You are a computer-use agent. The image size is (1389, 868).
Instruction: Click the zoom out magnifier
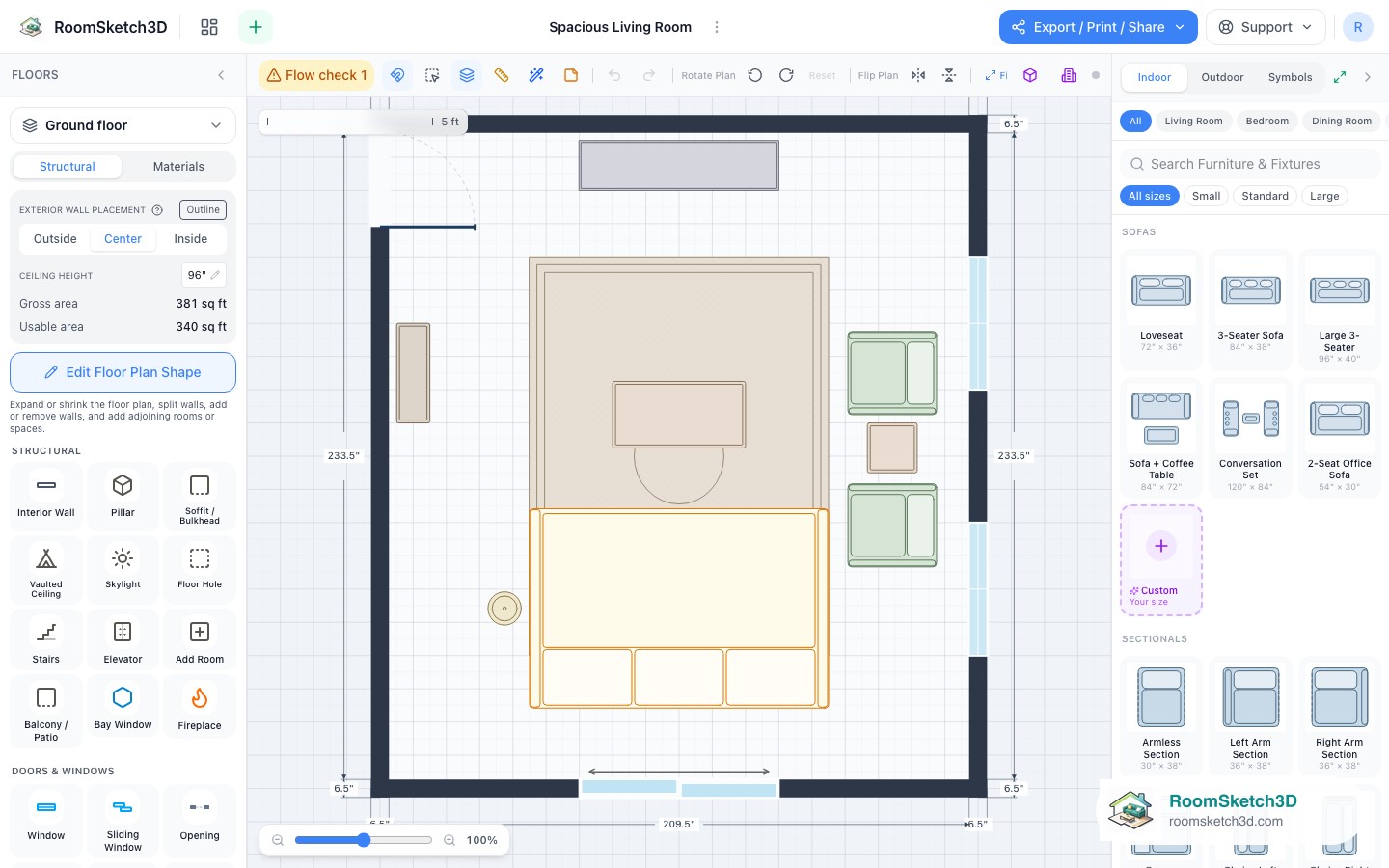(278, 840)
